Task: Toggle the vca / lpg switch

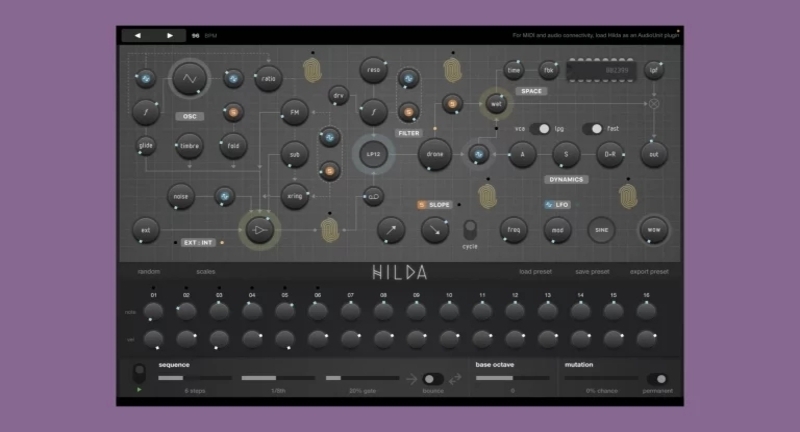Action: 540,129
